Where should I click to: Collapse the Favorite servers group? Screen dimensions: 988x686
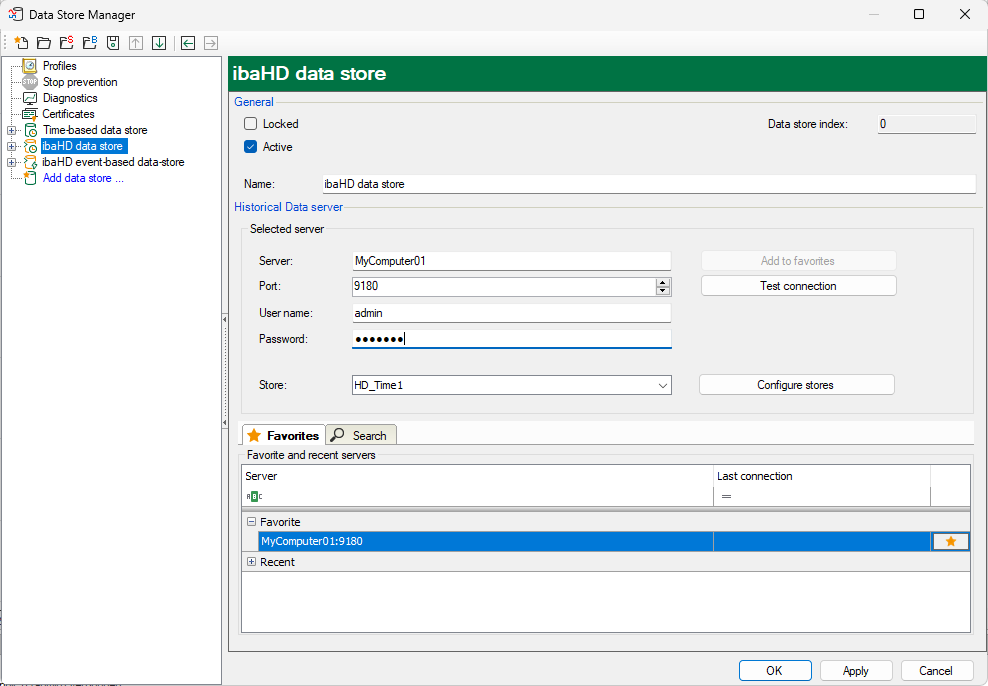(251, 522)
